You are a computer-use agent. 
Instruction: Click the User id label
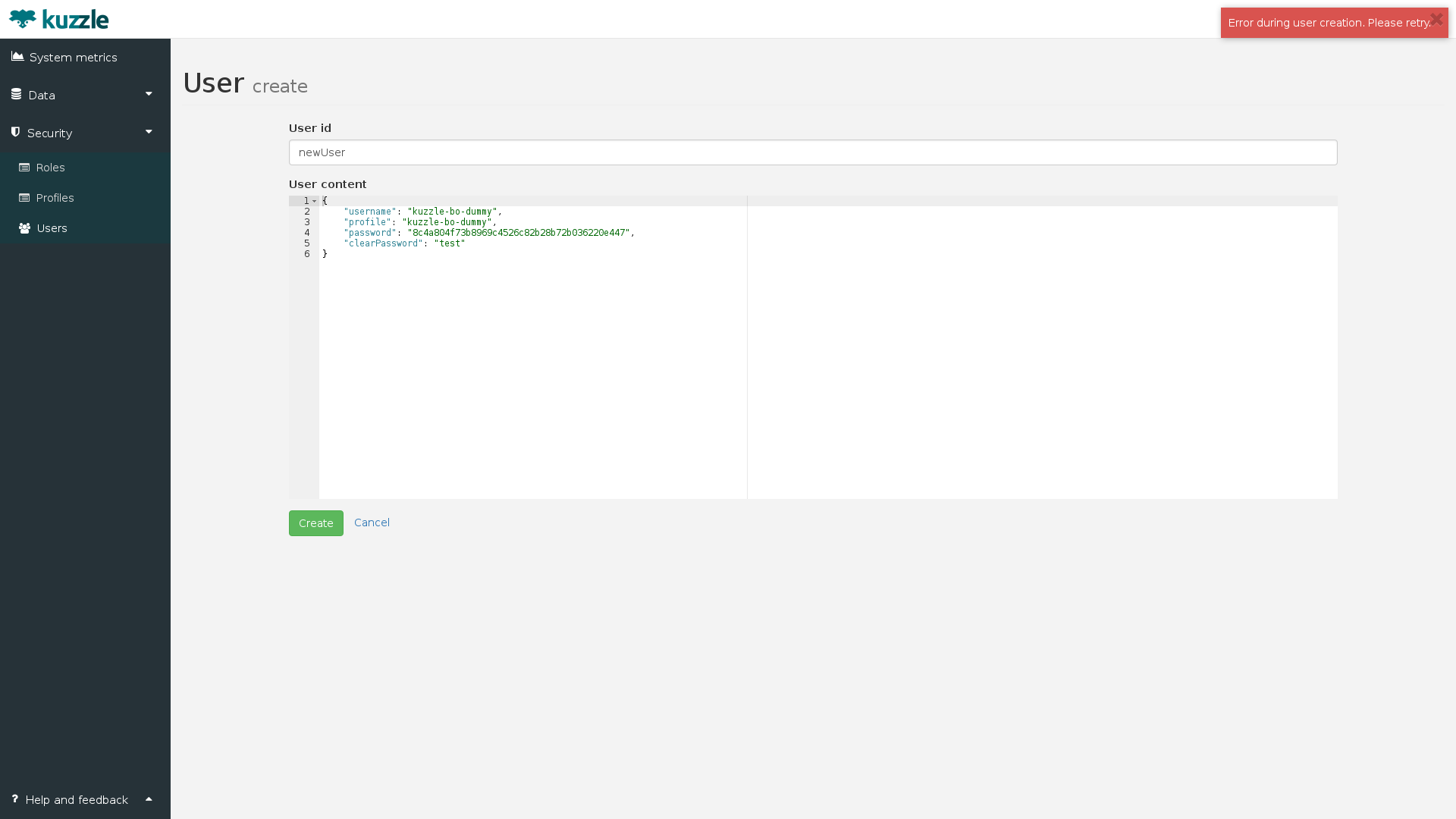pos(310,128)
